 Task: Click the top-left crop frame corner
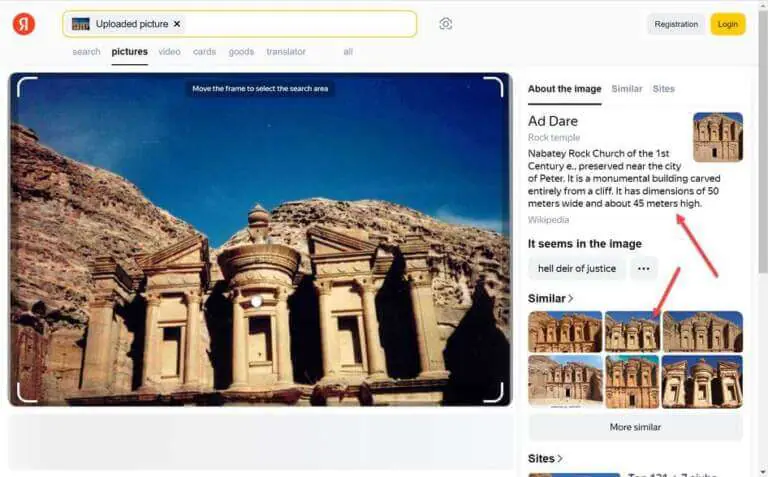[27, 87]
